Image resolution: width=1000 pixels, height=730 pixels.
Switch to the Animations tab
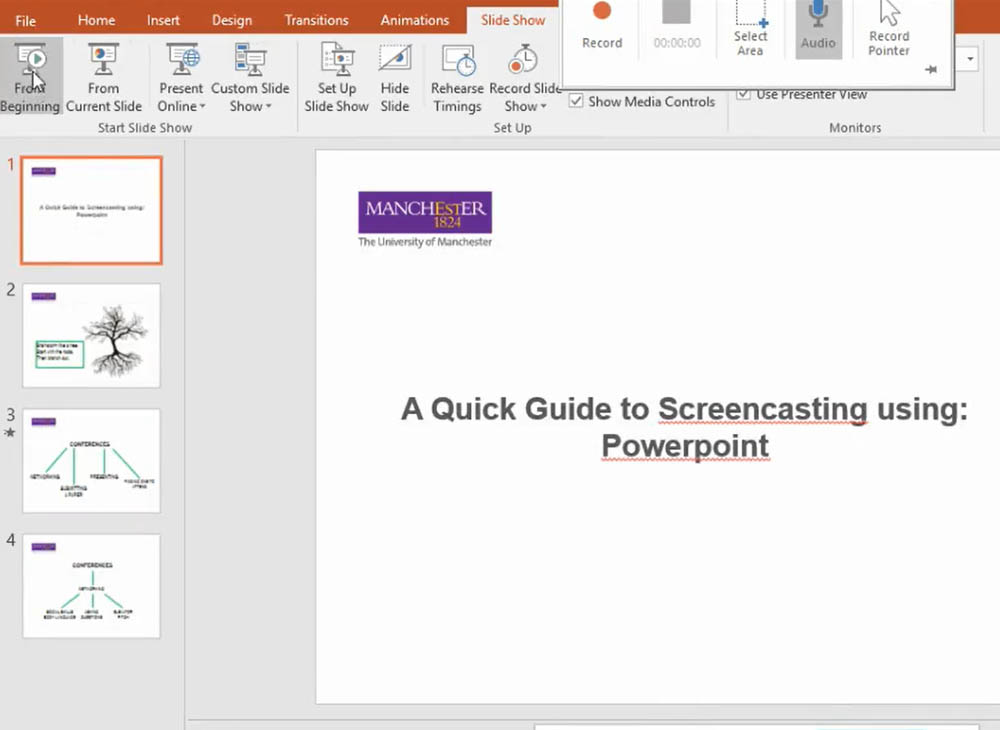(415, 20)
